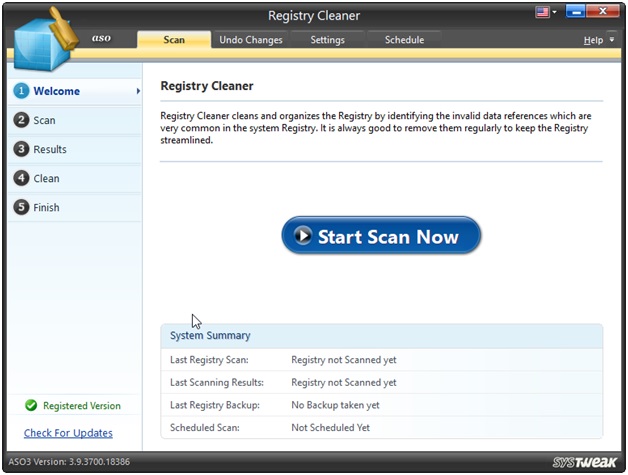
Task: Go to the Schedule tab
Action: (x=404, y=40)
